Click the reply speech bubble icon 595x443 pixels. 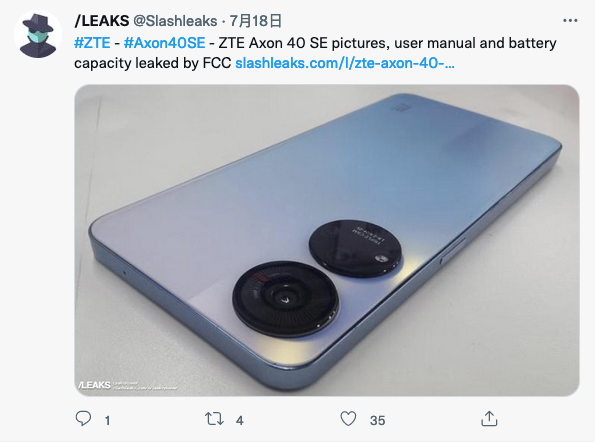point(83,419)
